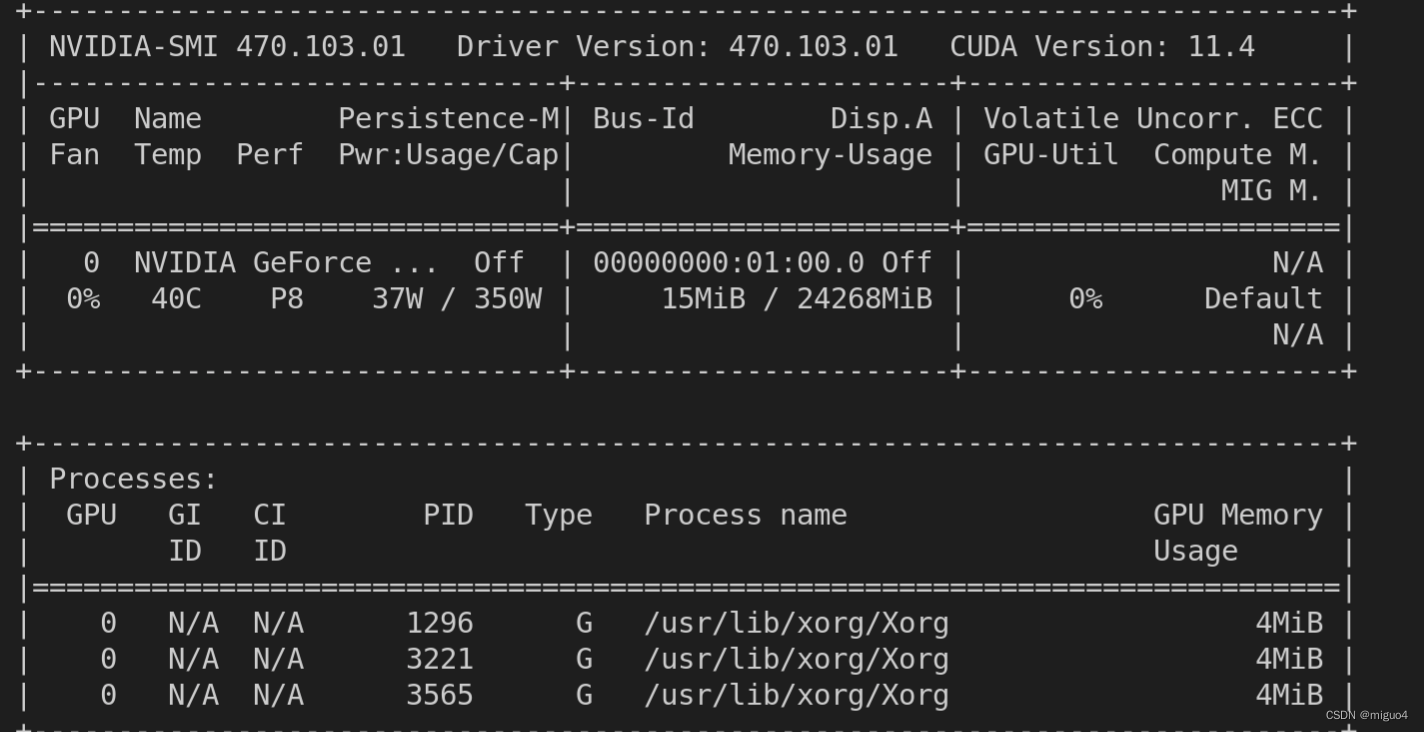1424x732 pixels.
Task: Select the GPU Memory header text
Action: click(1238, 515)
